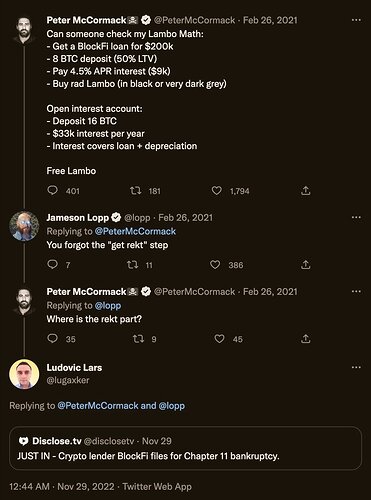Open more options menu on Jameson Lopp's tweet
Image resolution: width=371 pixels, height=500 pixels.
[x=356, y=217]
